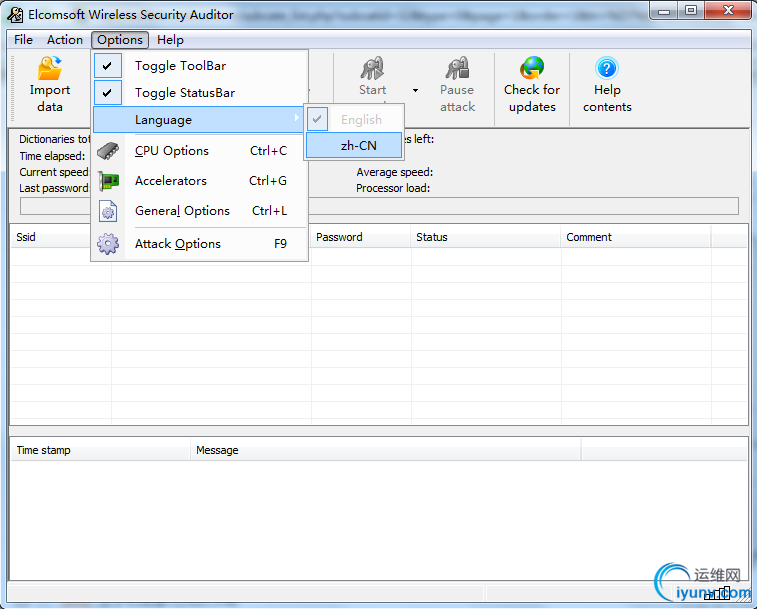Click the Import data folder icon
The image size is (757, 609).
50,68
